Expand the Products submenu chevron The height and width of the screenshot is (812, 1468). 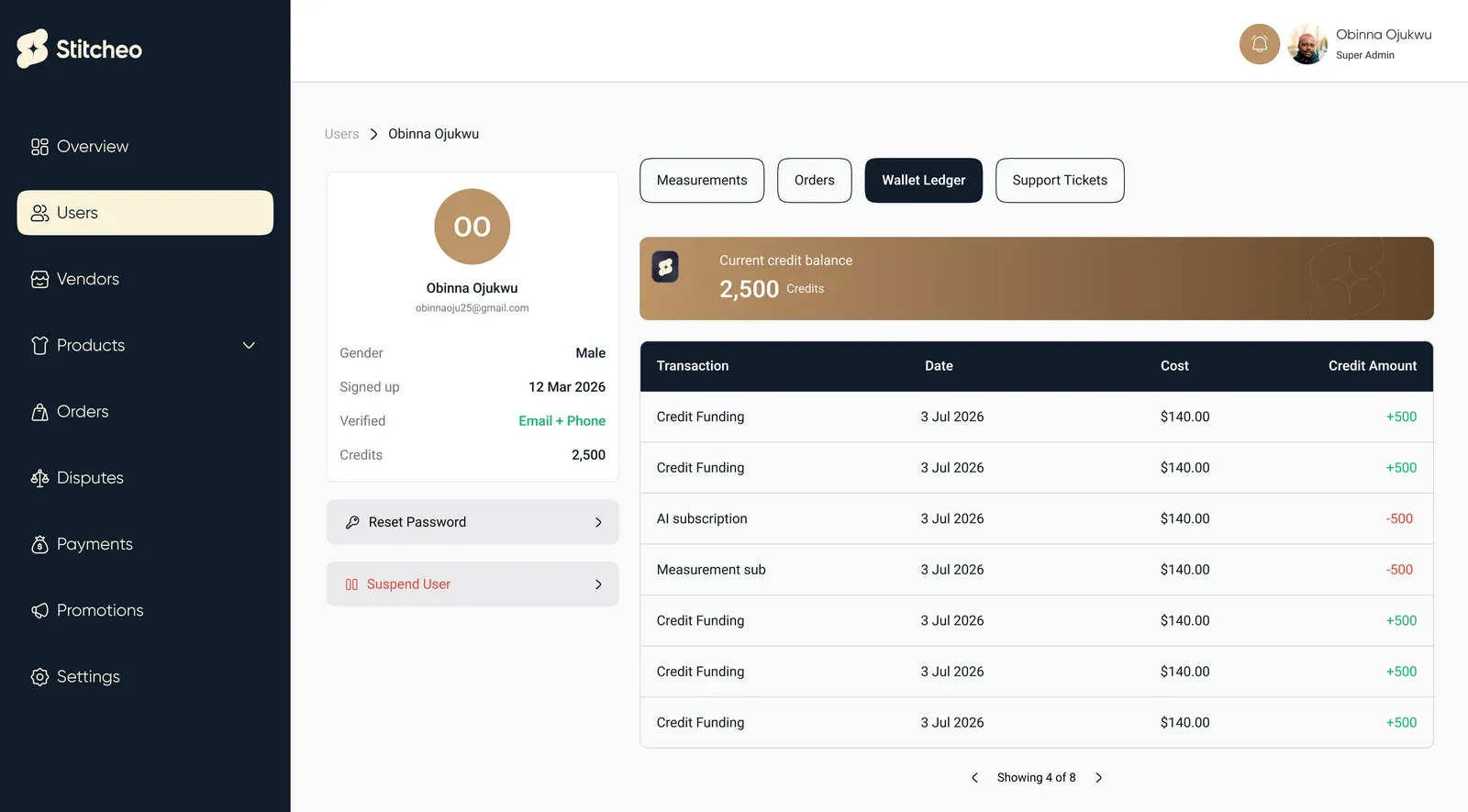pyautogui.click(x=249, y=345)
